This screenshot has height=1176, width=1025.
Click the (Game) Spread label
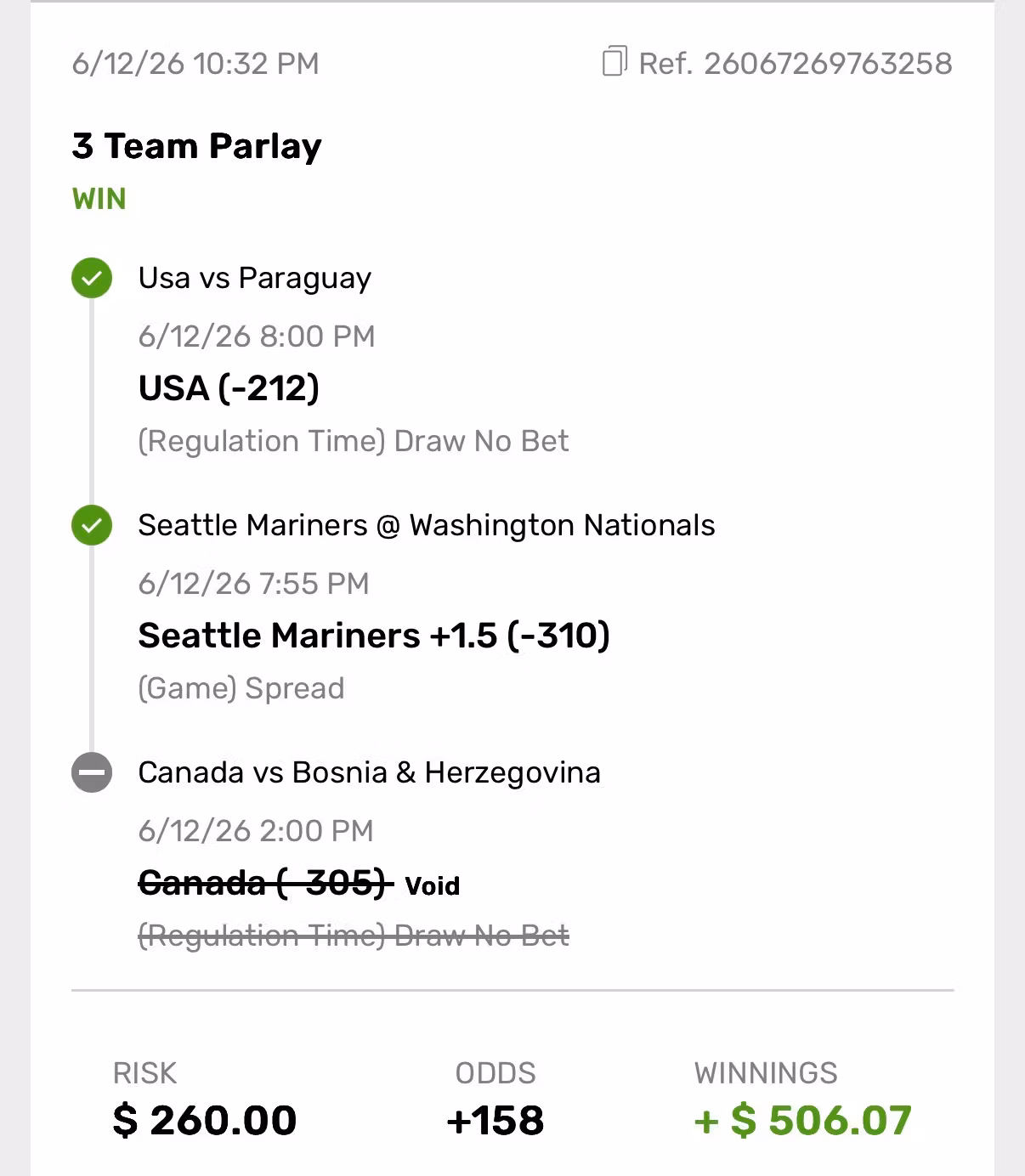pyautogui.click(x=241, y=688)
